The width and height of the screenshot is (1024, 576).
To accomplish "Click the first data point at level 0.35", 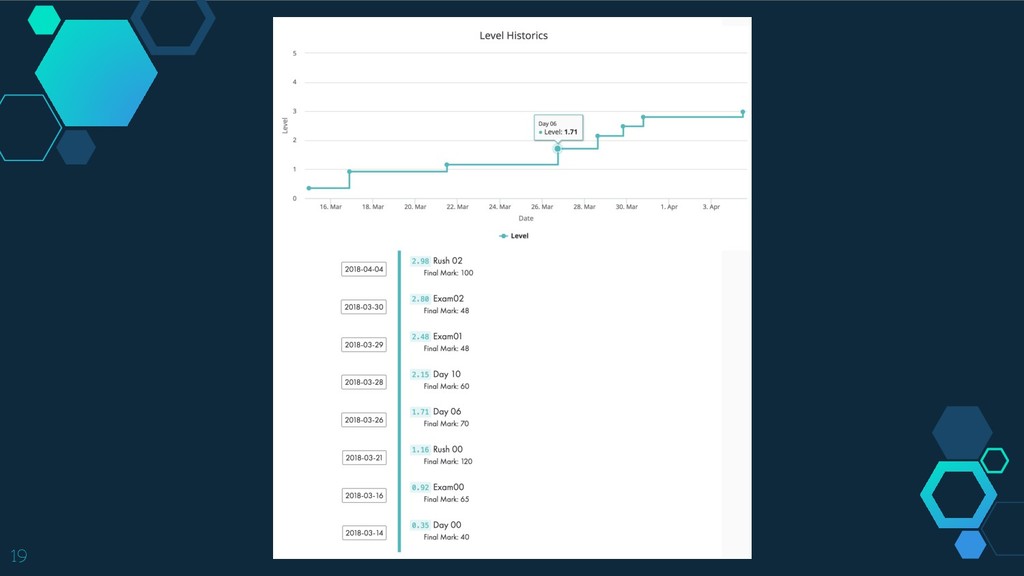I will tap(309, 188).
